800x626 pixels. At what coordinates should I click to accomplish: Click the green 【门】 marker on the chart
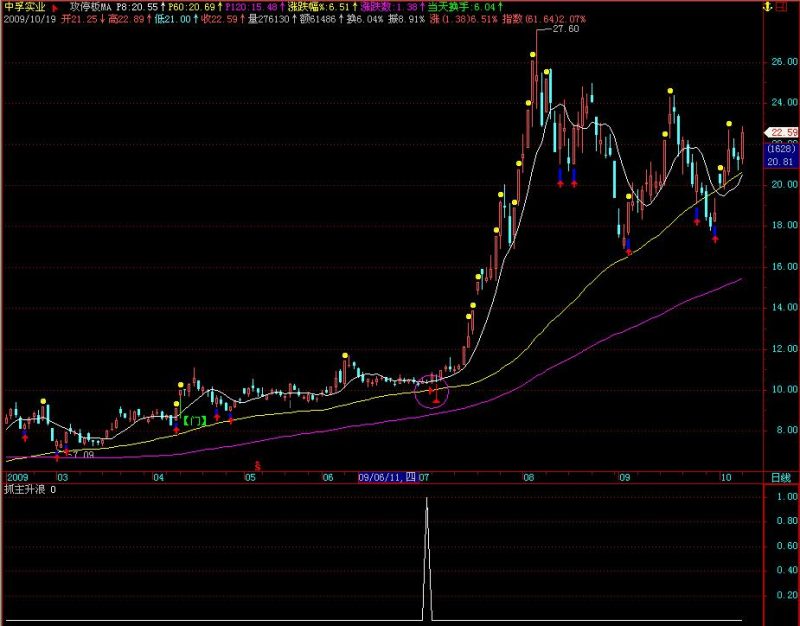tap(195, 421)
